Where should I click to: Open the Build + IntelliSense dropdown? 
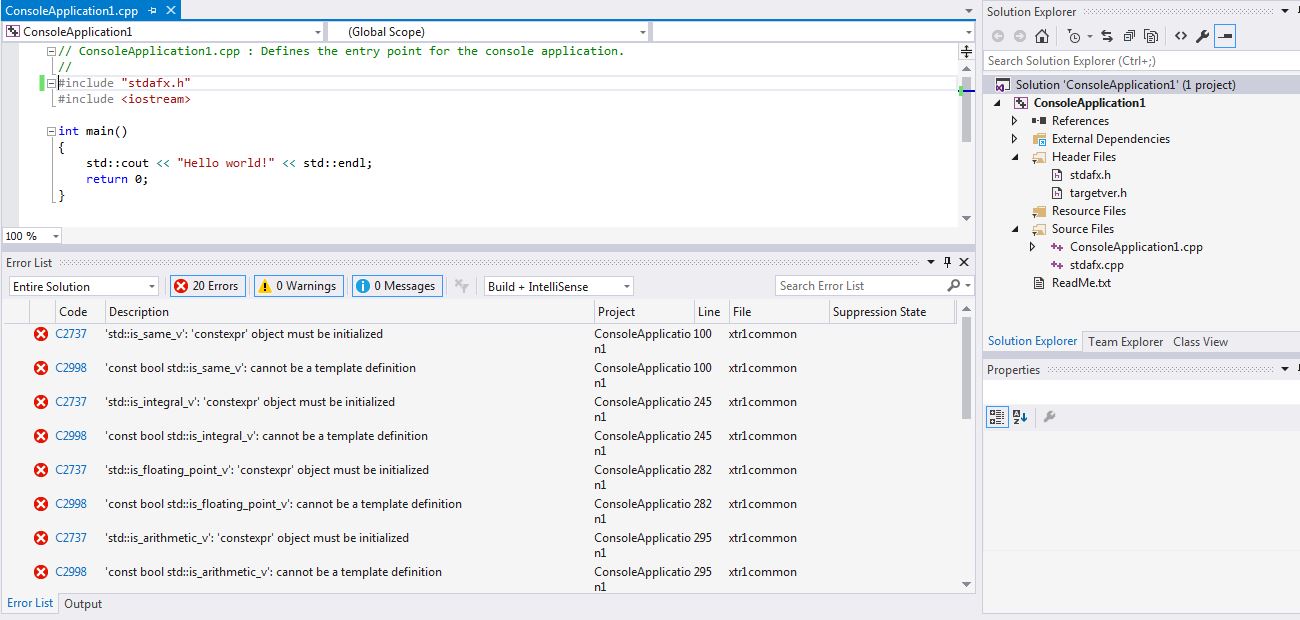click(558, 286)
